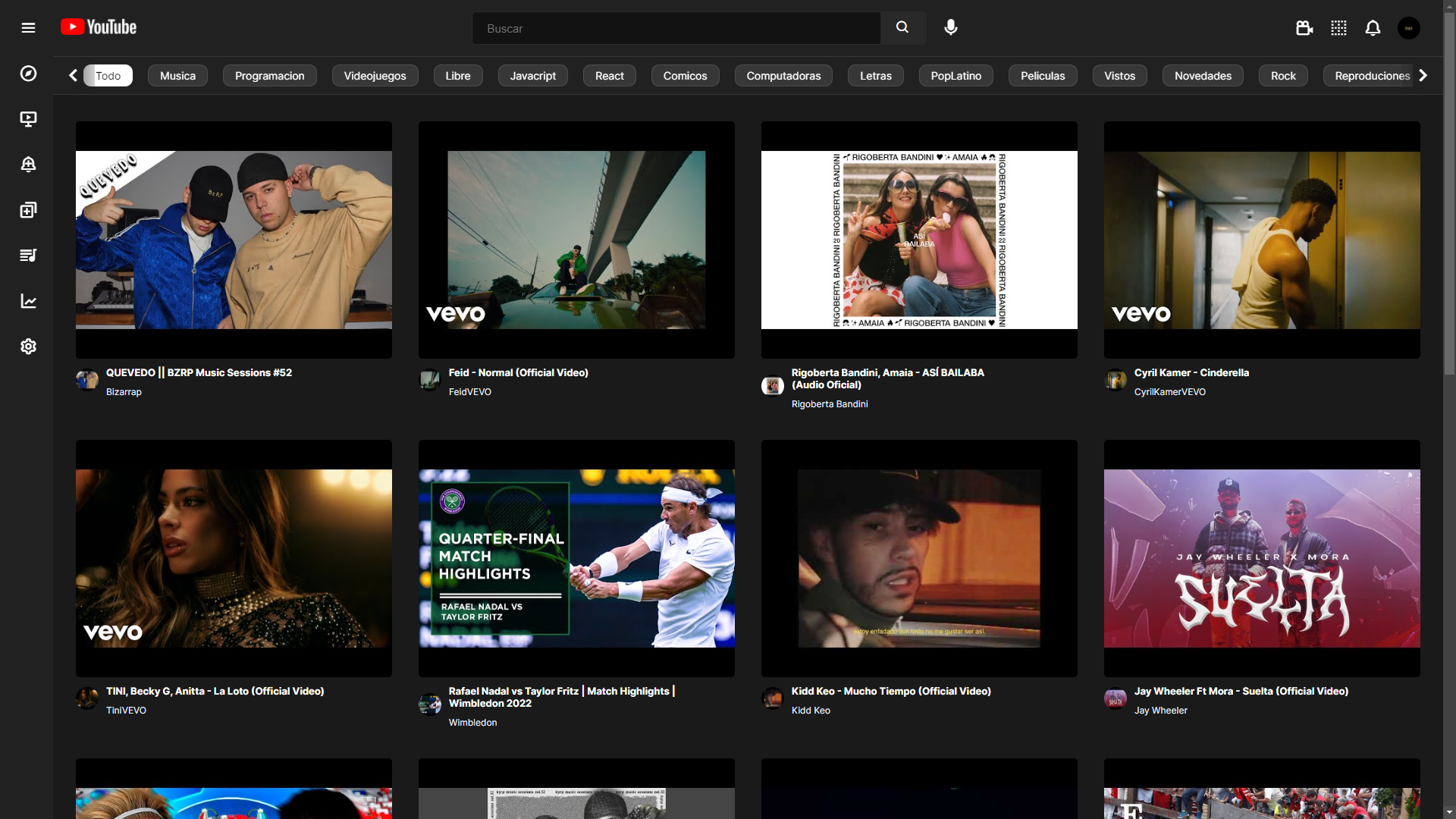Open the sidebar library add icon
Screen dimensions: 1456x819
click(28, 210)
